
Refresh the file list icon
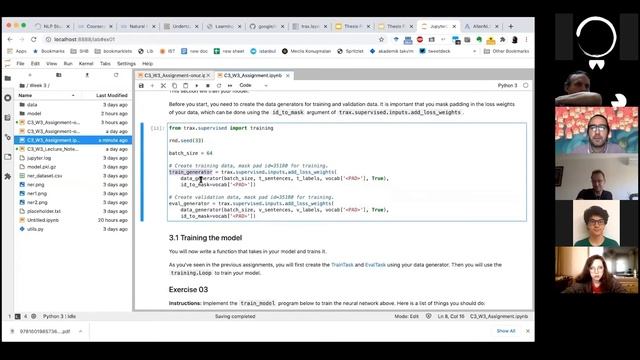116,75
